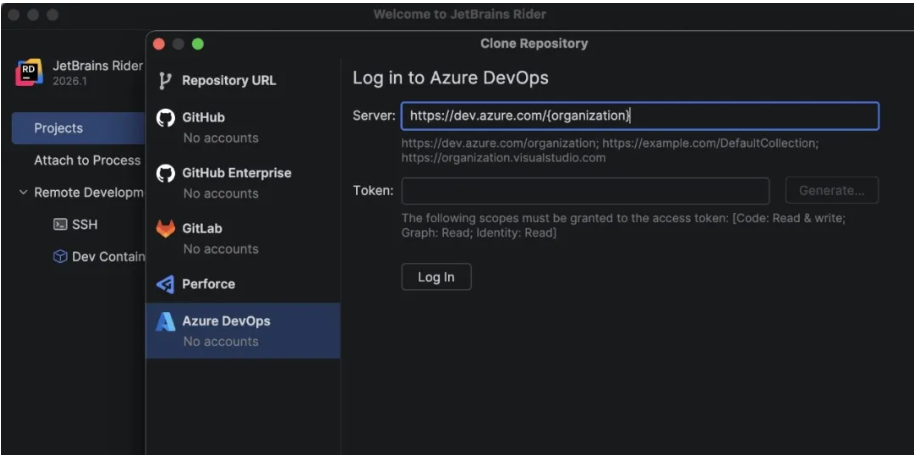Choose Repository URL option
The image size is (920, 459).
pyautogui.click(x=229, y=80)
